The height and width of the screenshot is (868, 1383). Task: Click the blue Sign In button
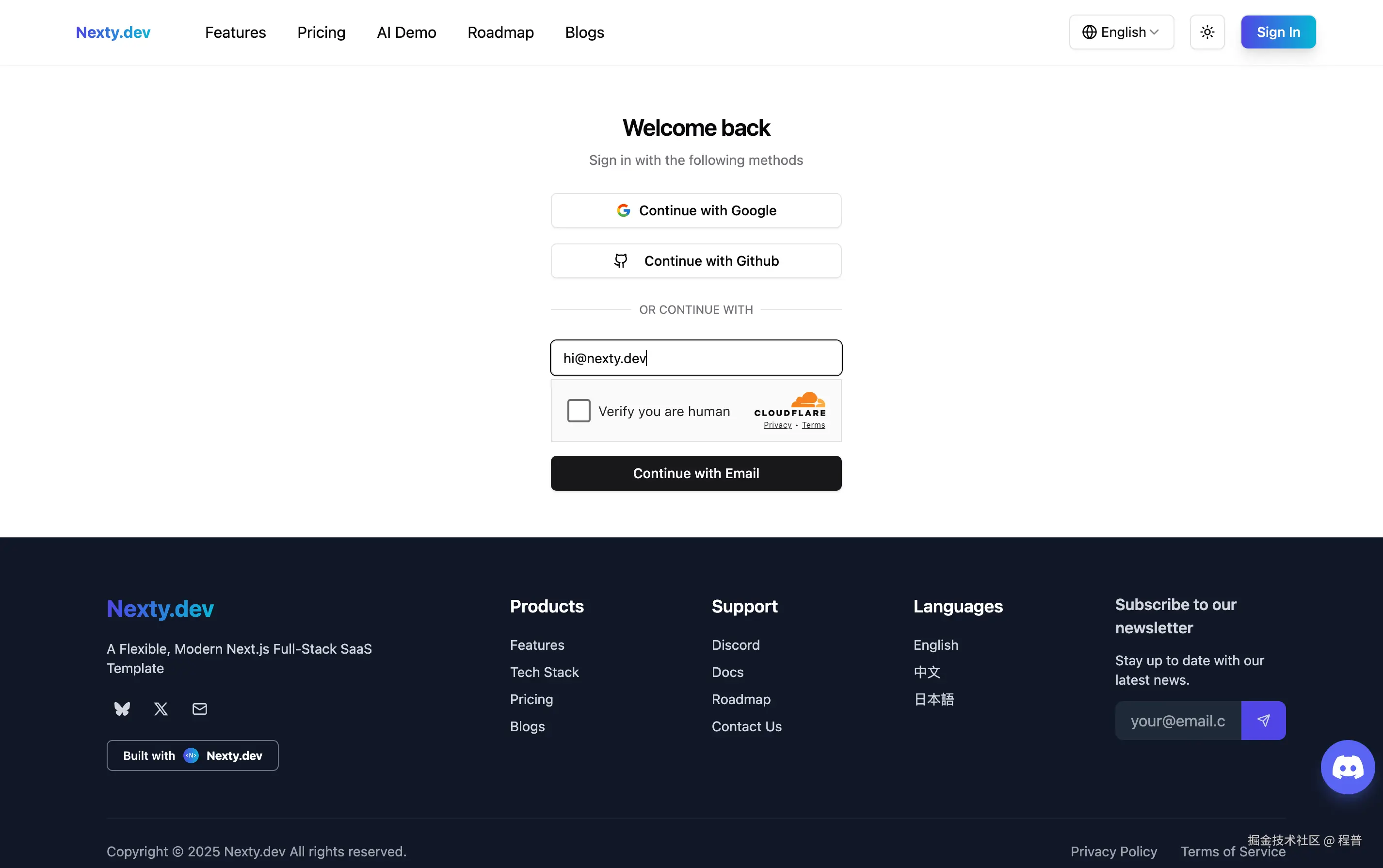[x=1278, y=32]
